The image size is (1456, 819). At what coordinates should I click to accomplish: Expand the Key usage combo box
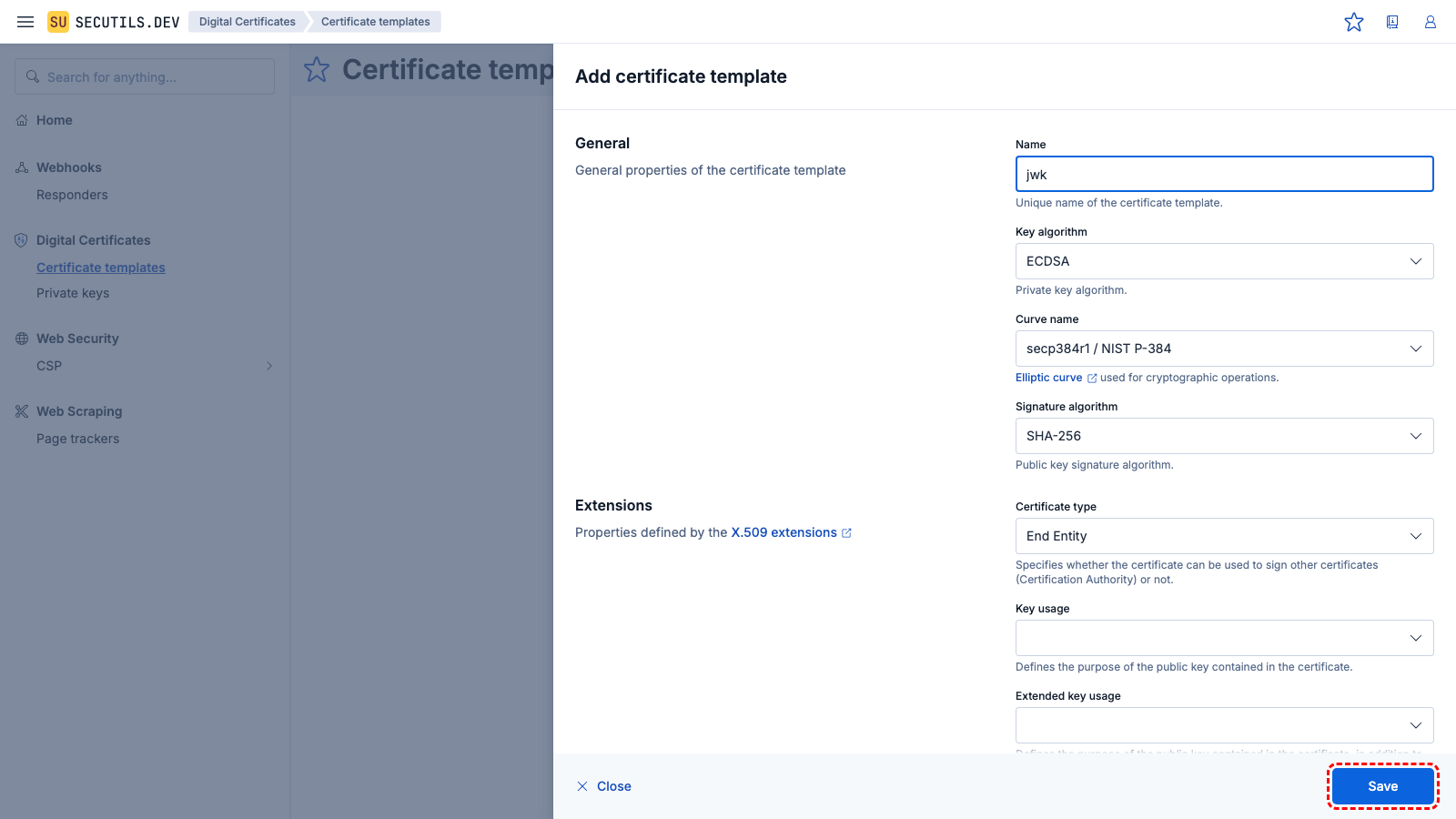pyautogui.click(x=1223, y=638)
